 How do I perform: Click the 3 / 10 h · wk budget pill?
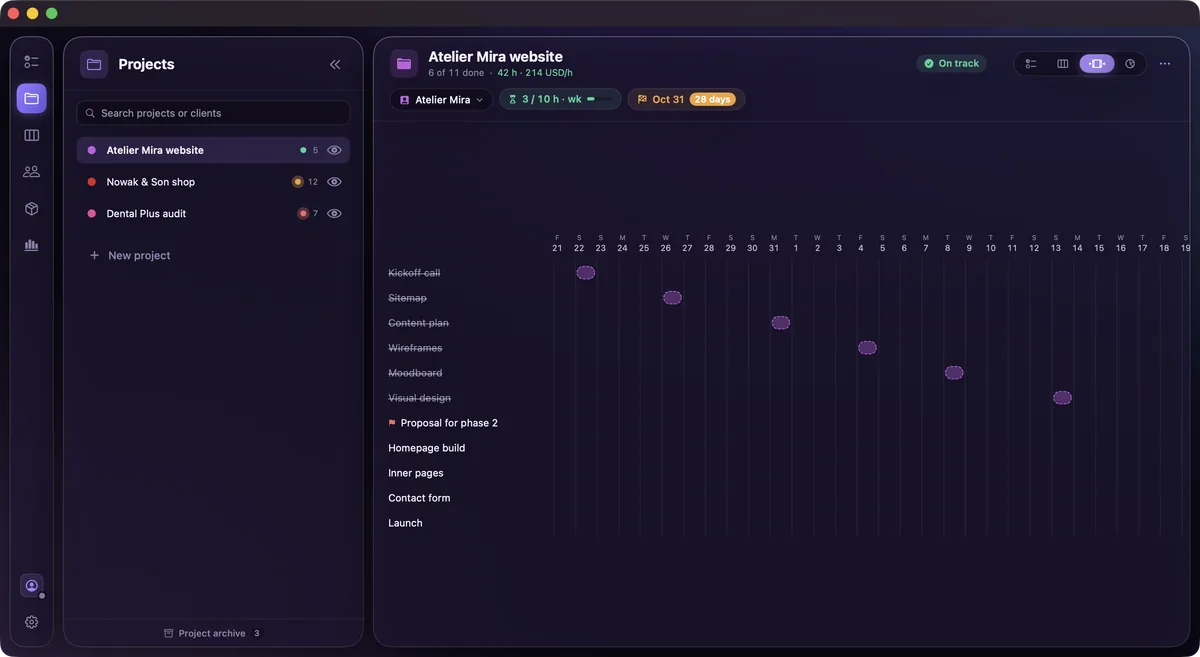point(560,100)
